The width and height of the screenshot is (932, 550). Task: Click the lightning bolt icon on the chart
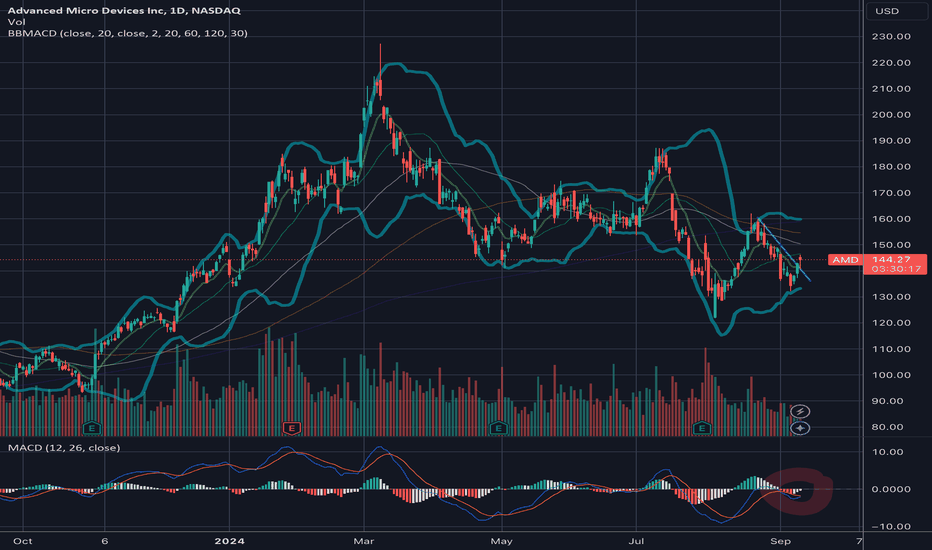[800, 411]
